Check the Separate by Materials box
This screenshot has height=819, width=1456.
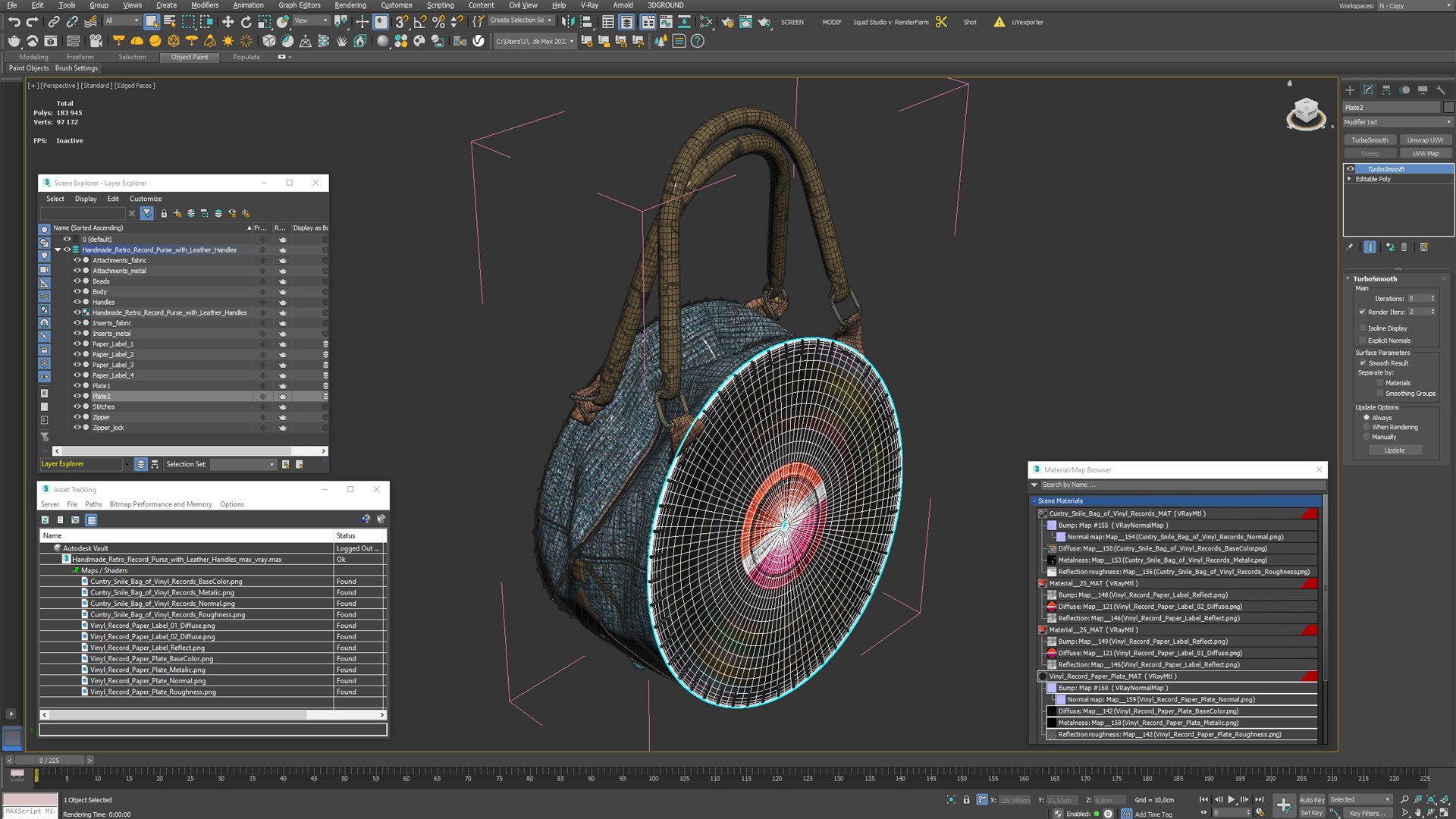coord(1380,383)
